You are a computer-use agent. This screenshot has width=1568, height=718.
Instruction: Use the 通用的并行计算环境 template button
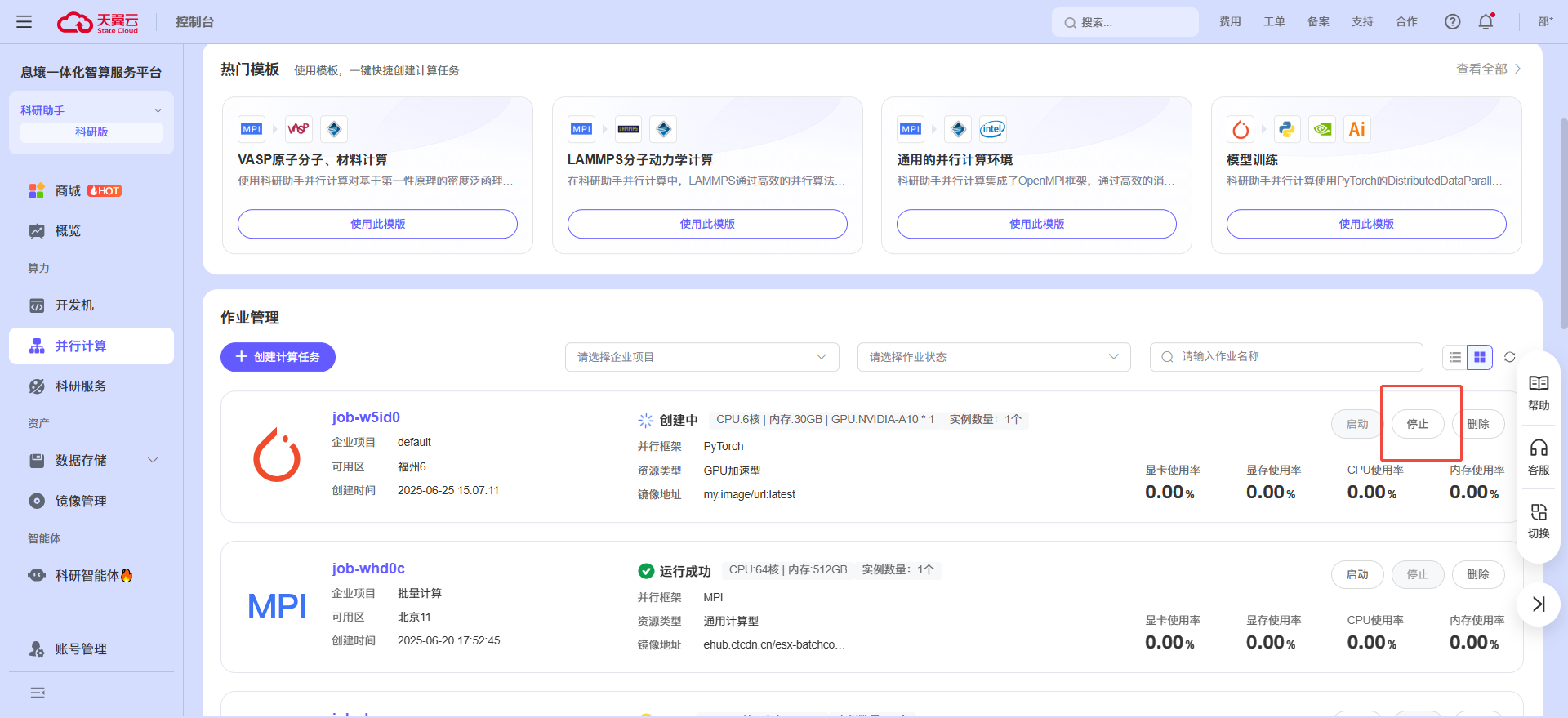click(x=1036, y=224)
